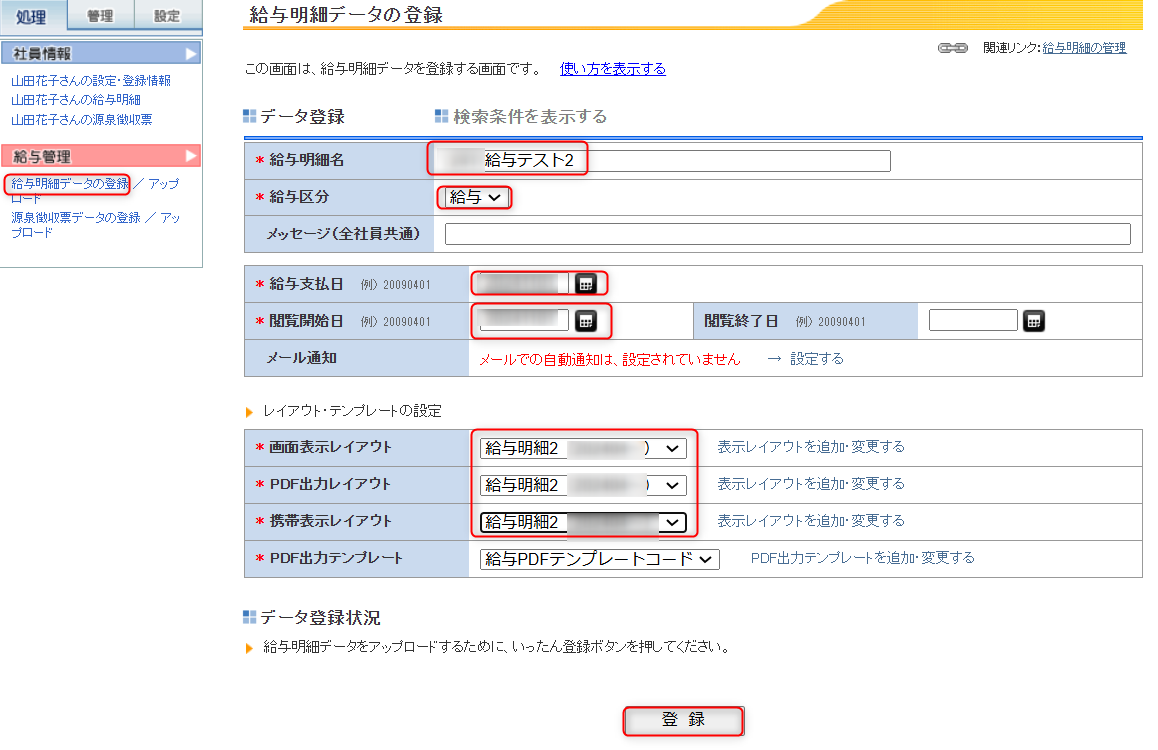Click 表示レイアウトを追加・変更する for 携帯表示レイアウト
1158x750 pixels.
(x=811, y=520)
